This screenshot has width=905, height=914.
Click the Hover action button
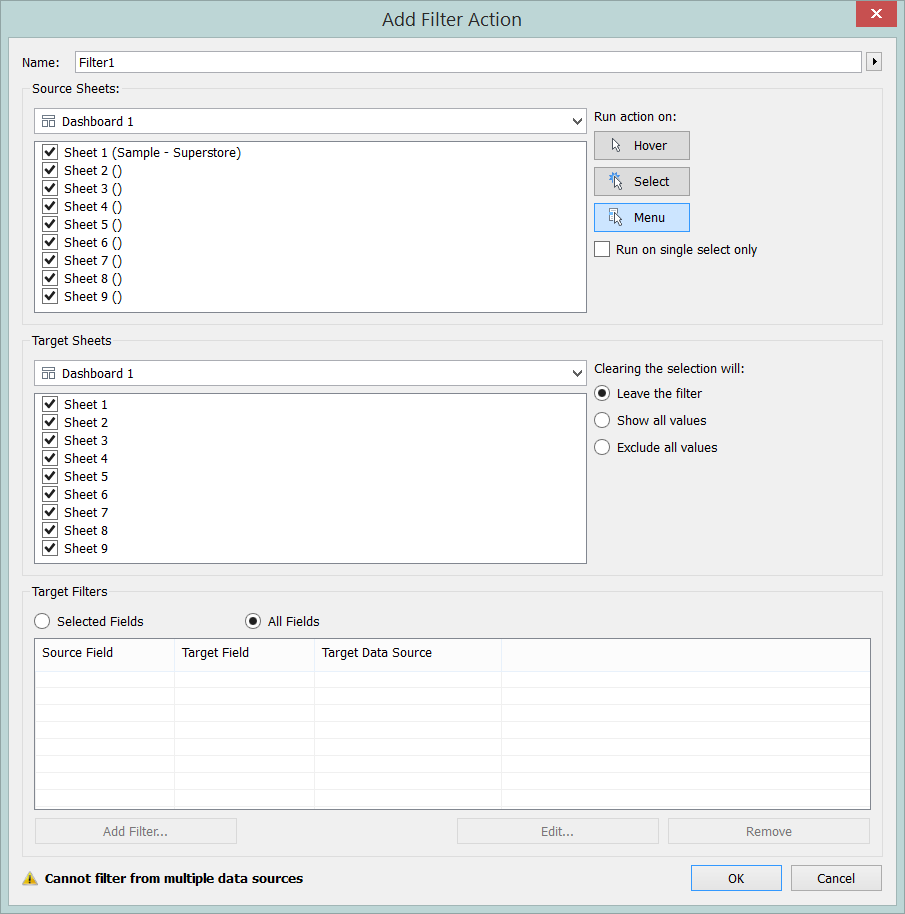(x=641, y=146)
